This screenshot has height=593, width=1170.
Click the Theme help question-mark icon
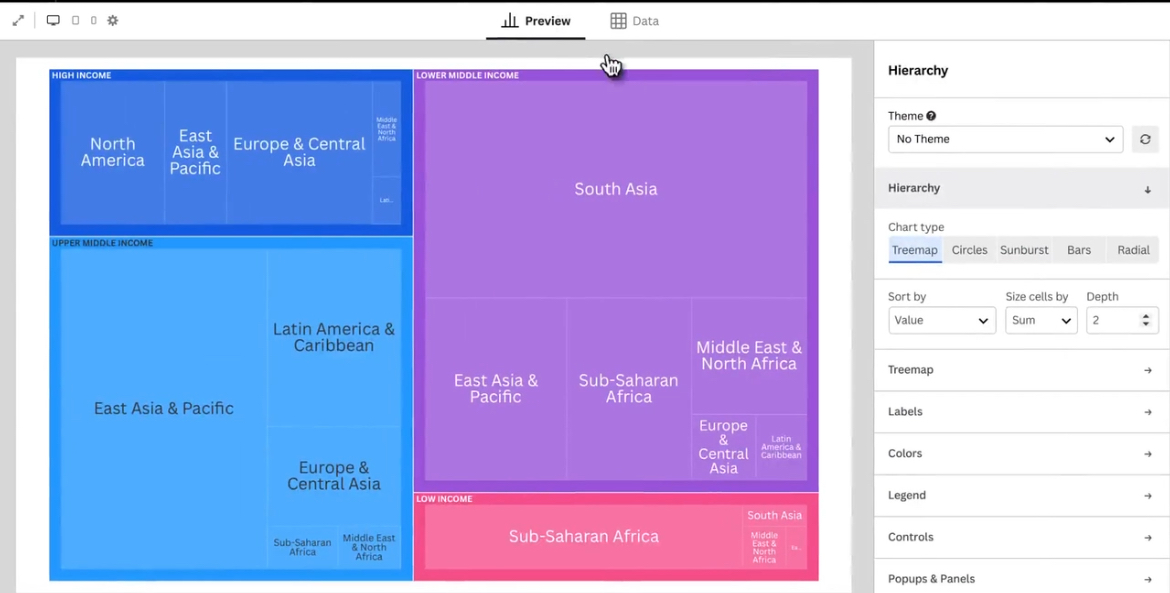pyautogui.click(x=931, y=116)
